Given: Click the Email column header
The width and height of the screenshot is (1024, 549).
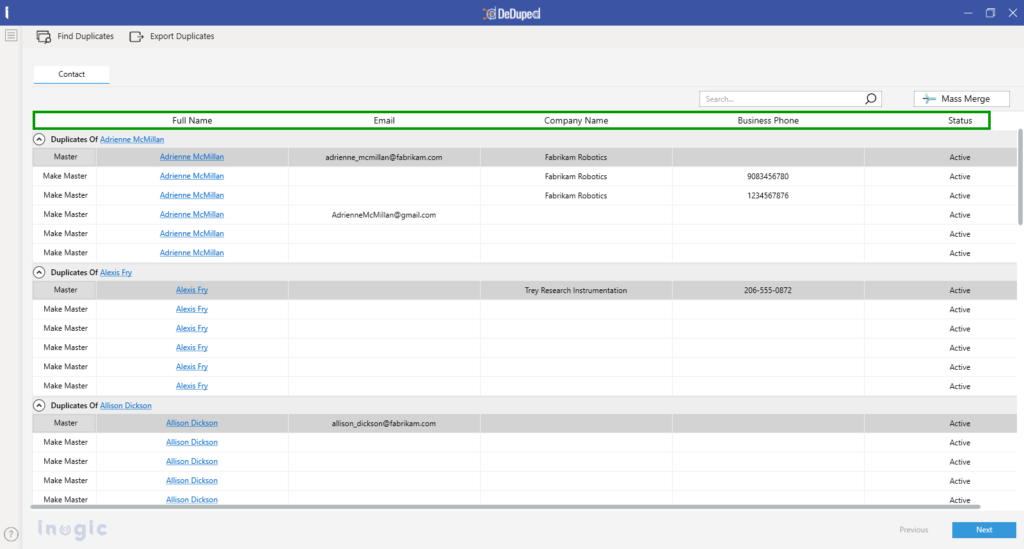Looking at the screenshot, I should [384, 121].
